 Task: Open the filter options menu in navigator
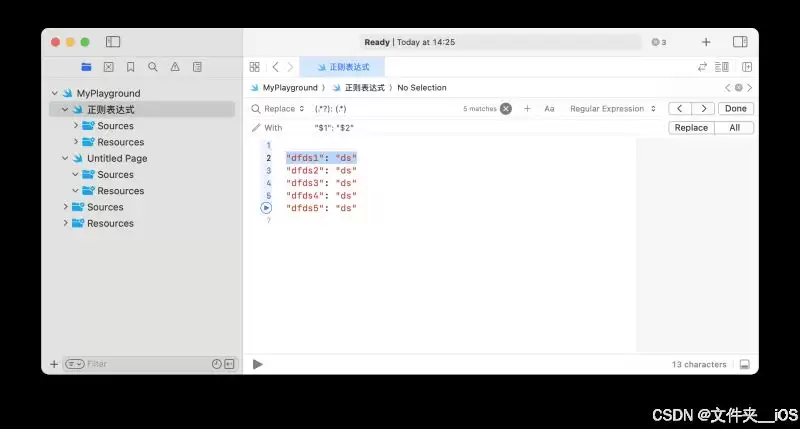[74, 364]
